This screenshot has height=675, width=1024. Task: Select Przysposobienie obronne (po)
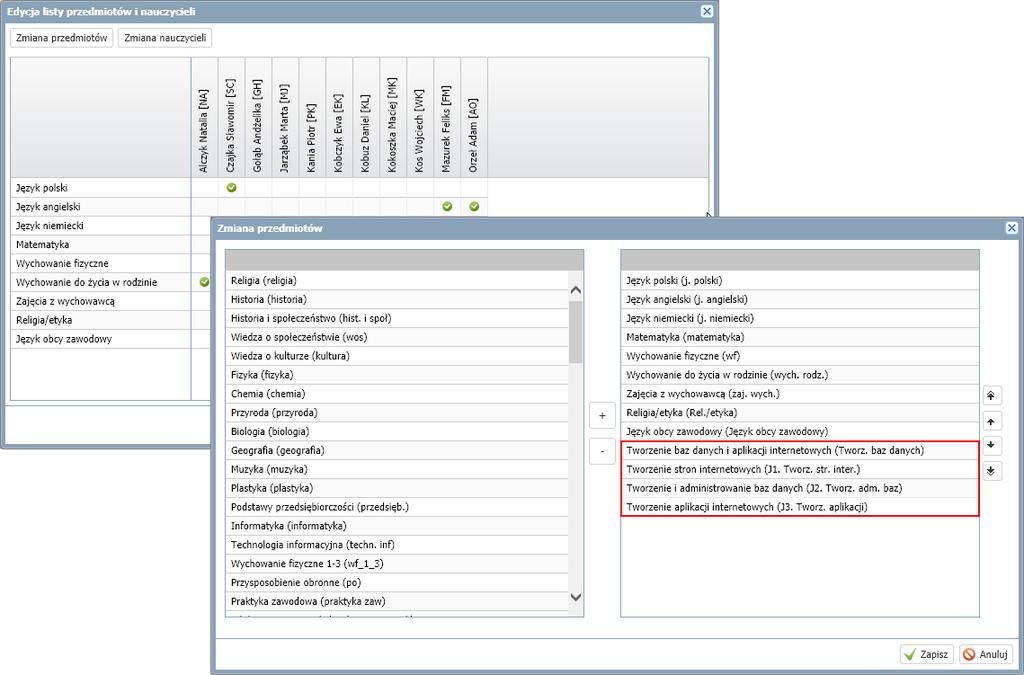point(397,584)
